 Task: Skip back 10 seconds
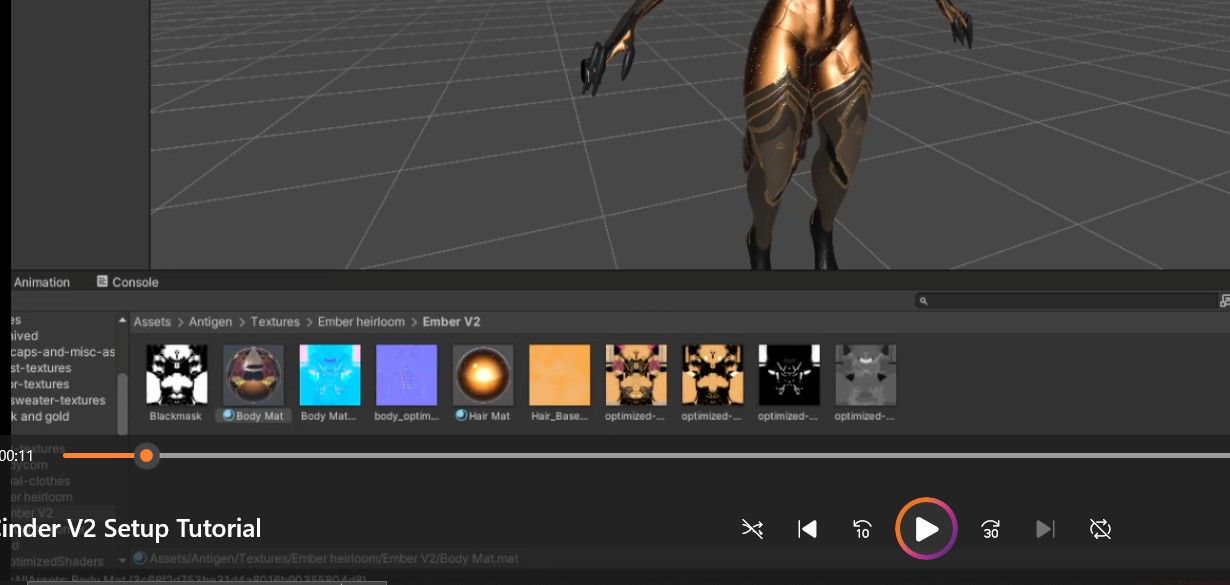pos(862,529)
